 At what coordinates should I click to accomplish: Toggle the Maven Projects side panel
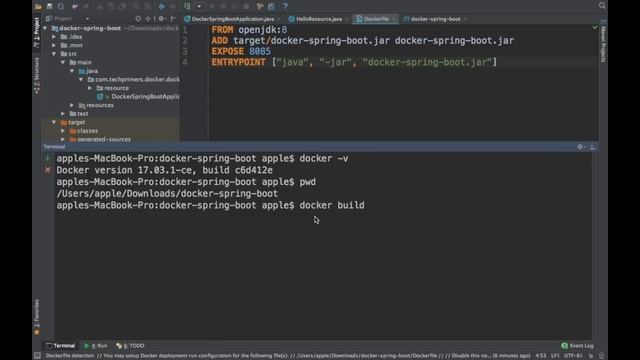point(603,41)
